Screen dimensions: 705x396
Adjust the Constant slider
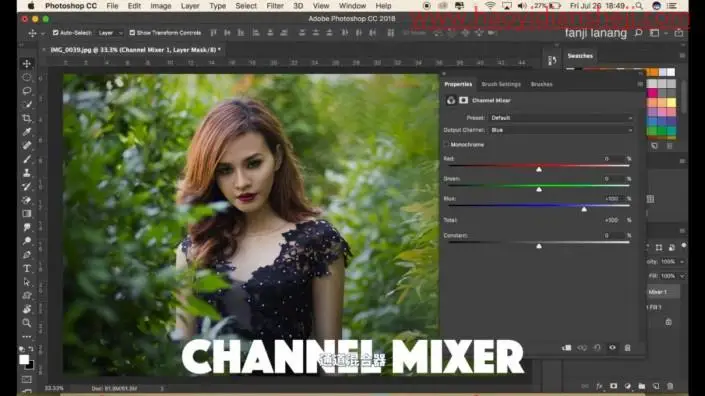click(539, 246)
